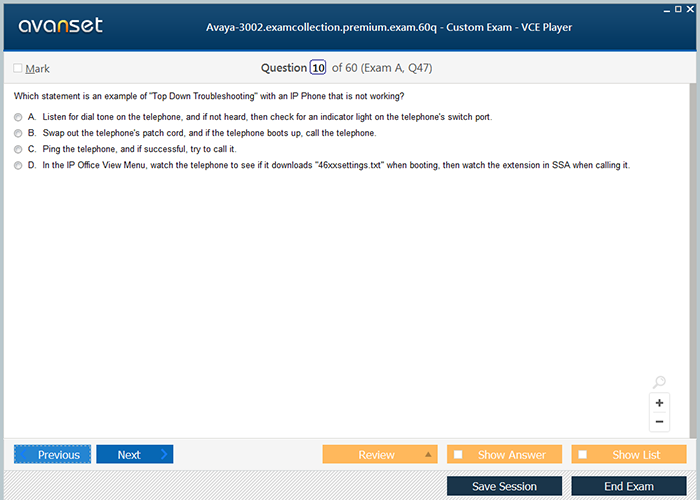700x500 pixels.
Task: Click the End Exam button
Action: click(x=628, y=486)
